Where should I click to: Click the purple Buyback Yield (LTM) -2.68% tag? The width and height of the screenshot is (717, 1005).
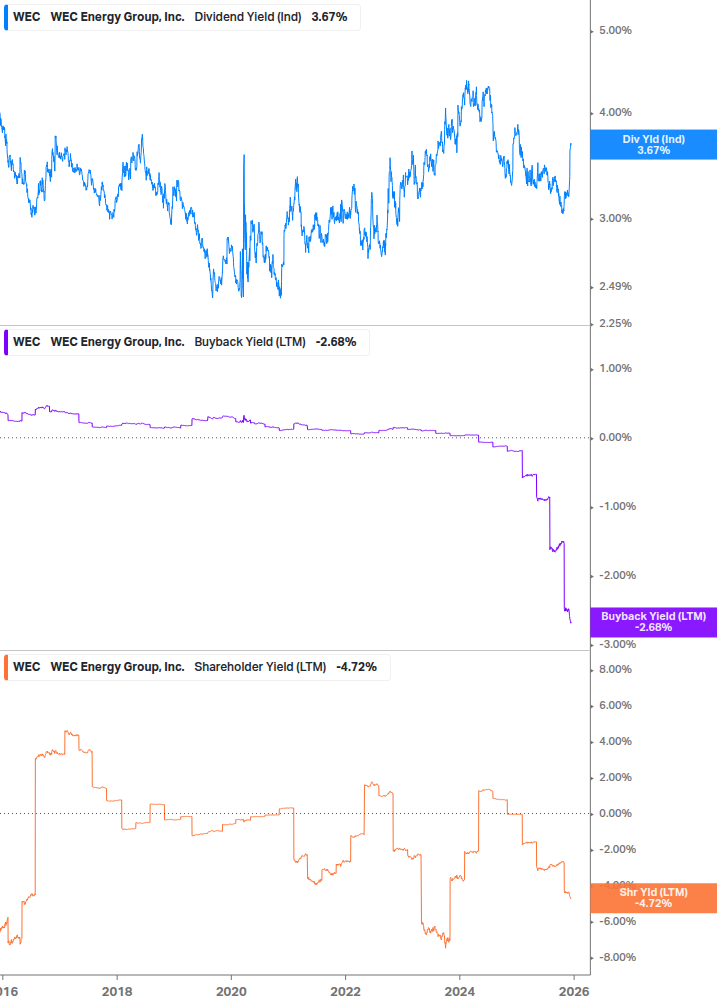tap(653, 622)
